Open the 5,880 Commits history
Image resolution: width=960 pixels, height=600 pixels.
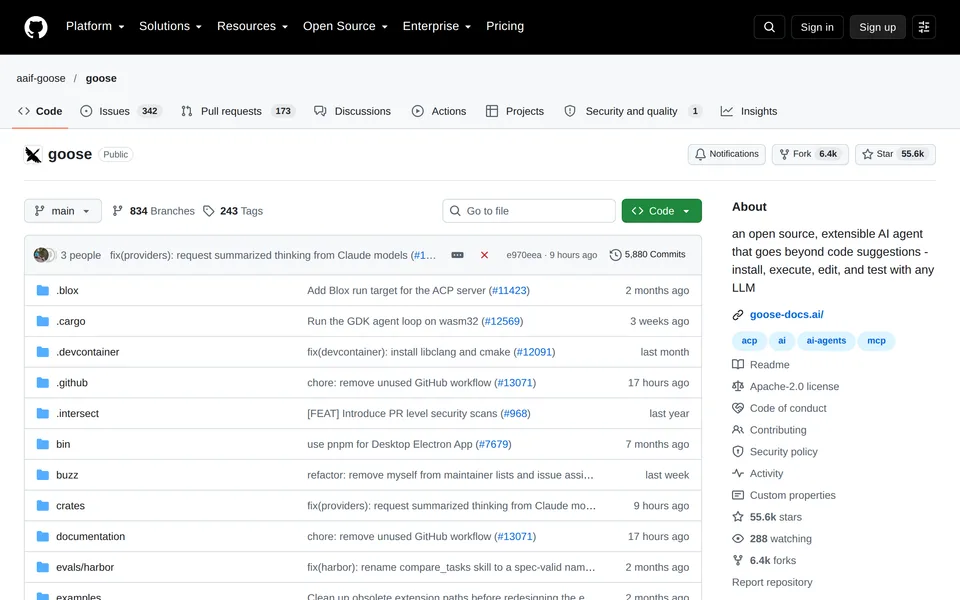click(648, 255)
